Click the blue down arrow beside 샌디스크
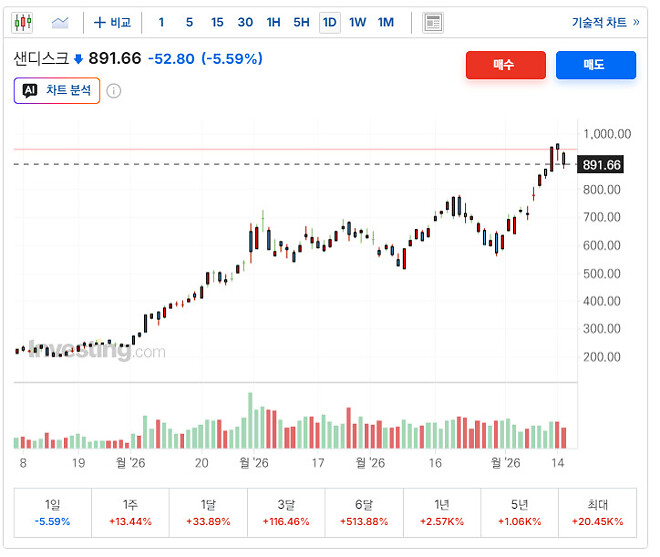Viewport: 660px width, 557px height. pos(78,59)
